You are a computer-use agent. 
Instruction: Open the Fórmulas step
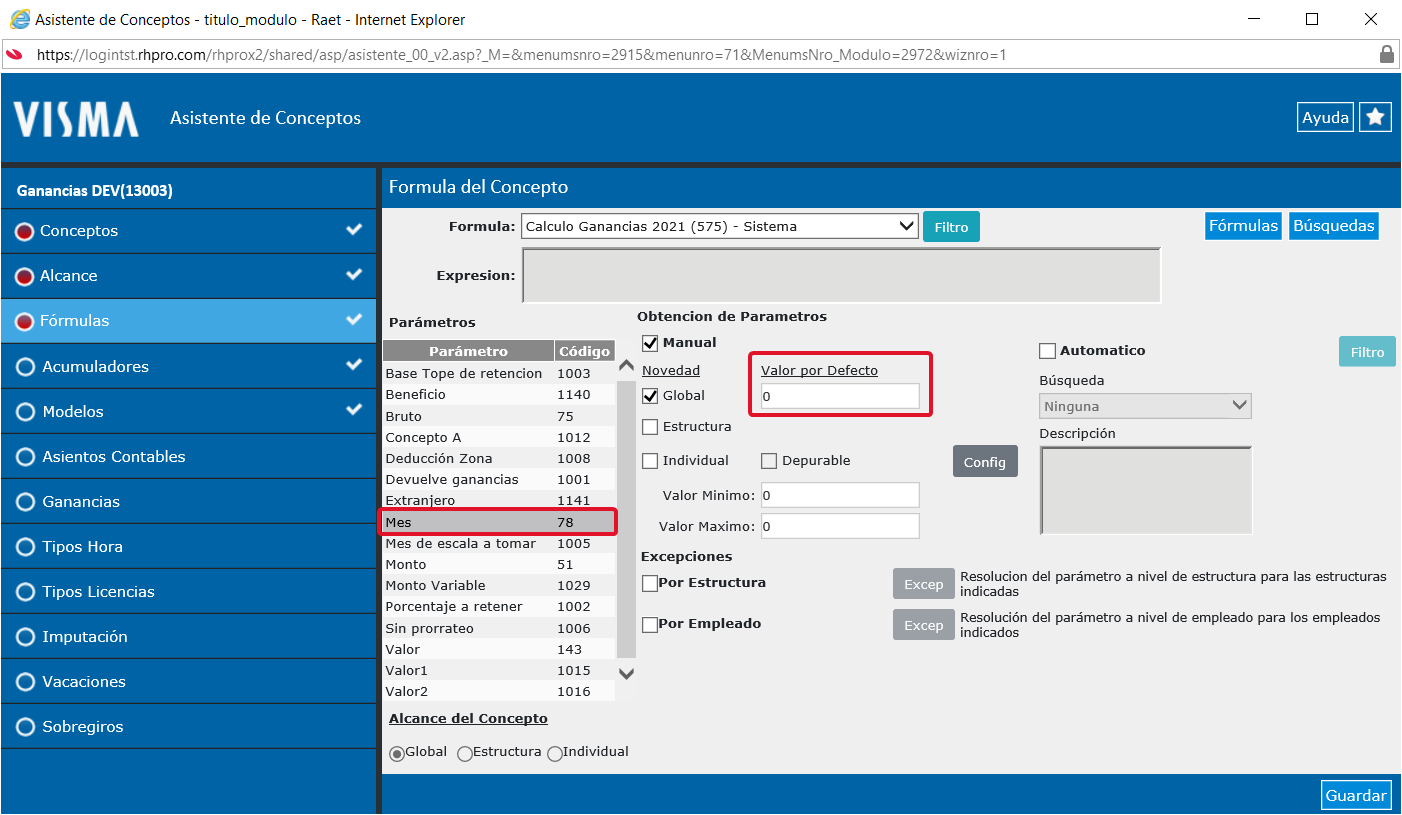point(189,321)
